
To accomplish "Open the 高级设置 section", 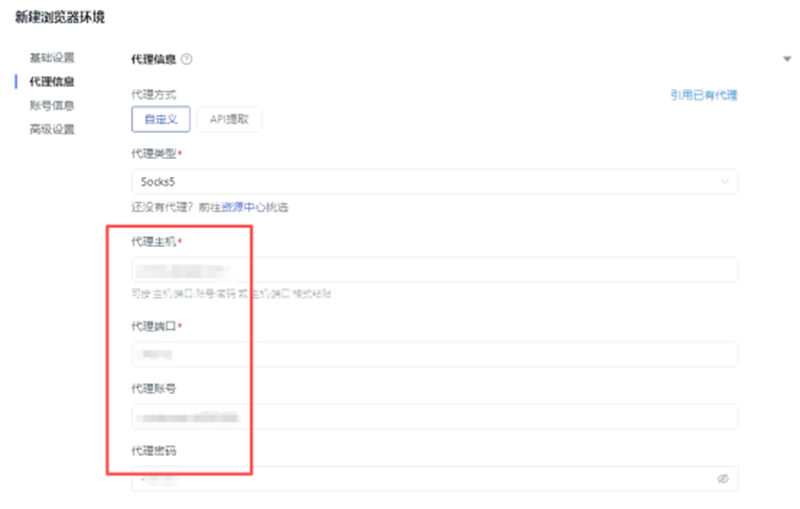I will pos(52,130).
